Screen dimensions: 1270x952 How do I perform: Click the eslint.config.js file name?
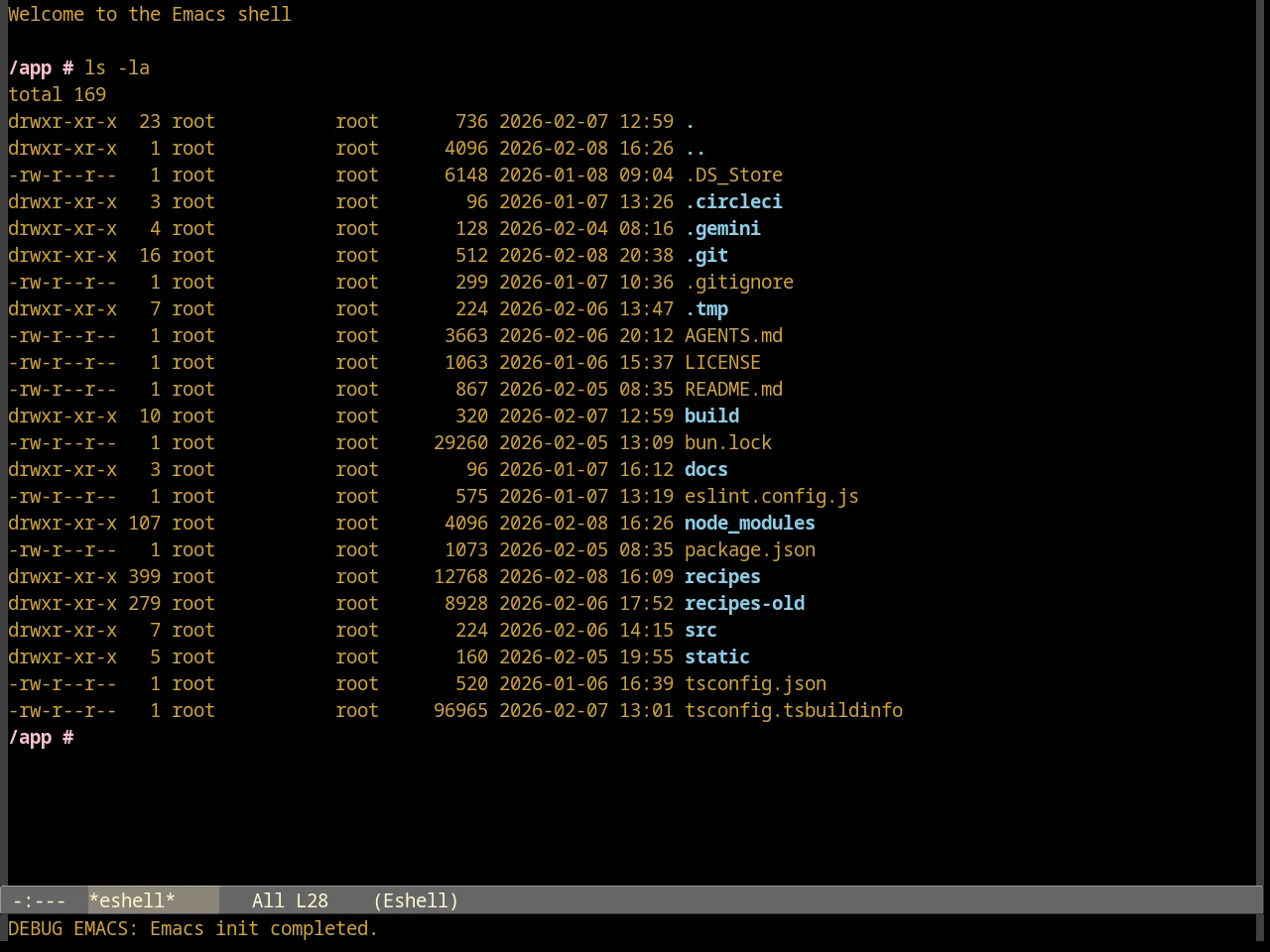772,496
